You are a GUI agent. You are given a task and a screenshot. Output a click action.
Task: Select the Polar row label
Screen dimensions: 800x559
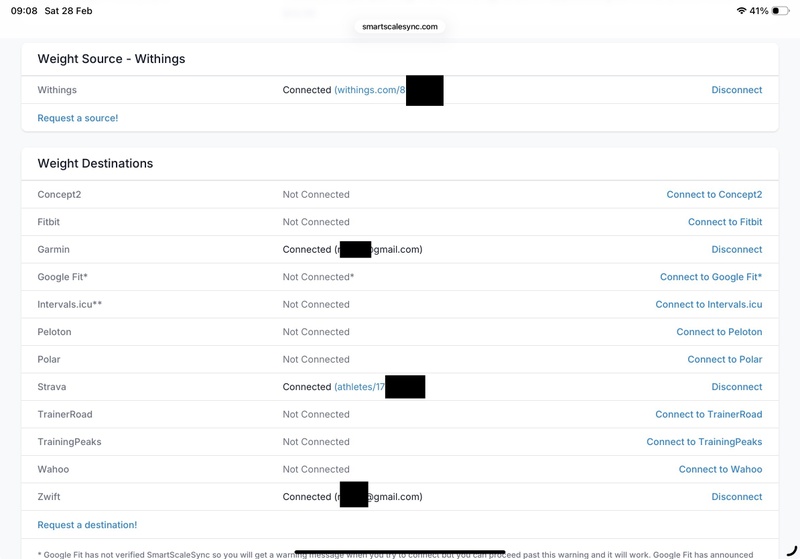pos(48,360)
